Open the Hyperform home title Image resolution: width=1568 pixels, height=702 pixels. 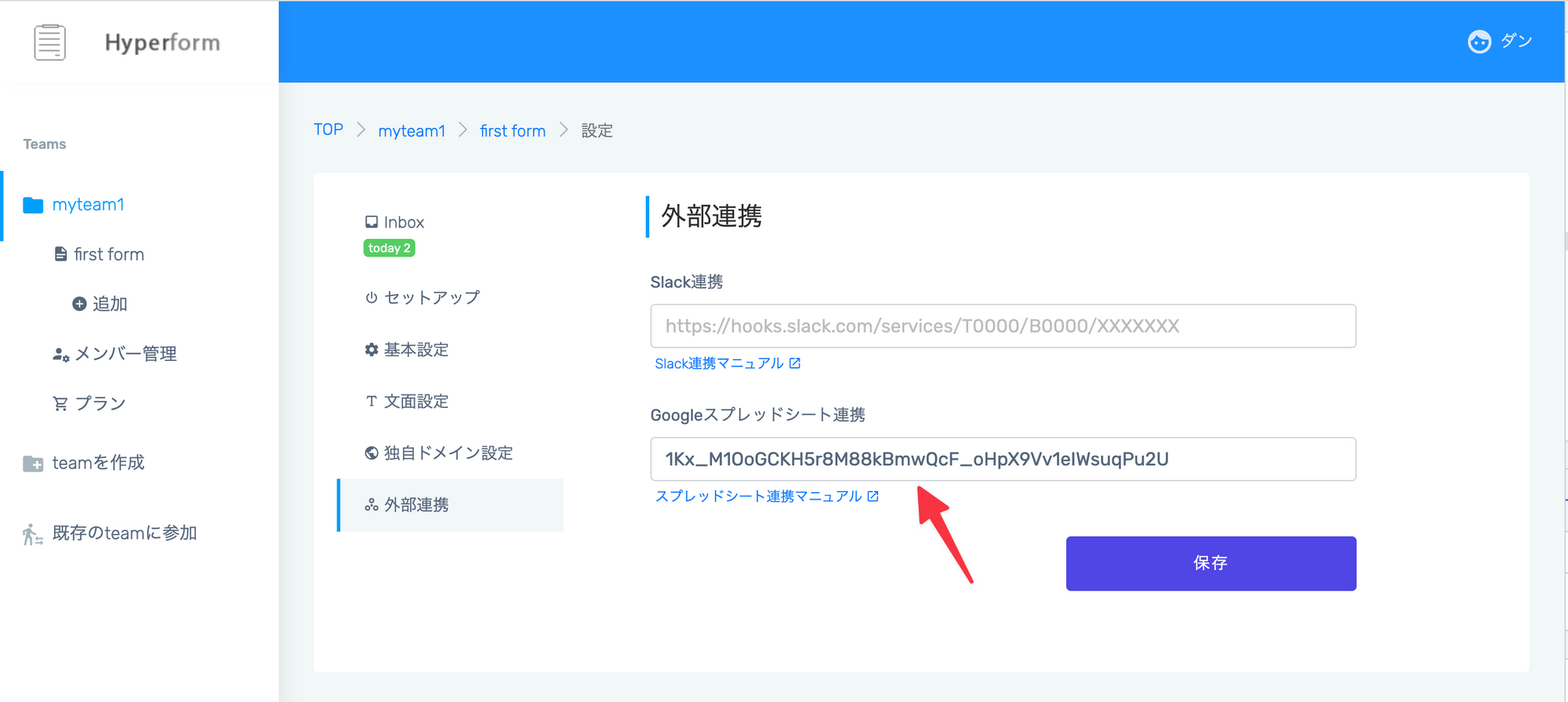coord(162,42)
